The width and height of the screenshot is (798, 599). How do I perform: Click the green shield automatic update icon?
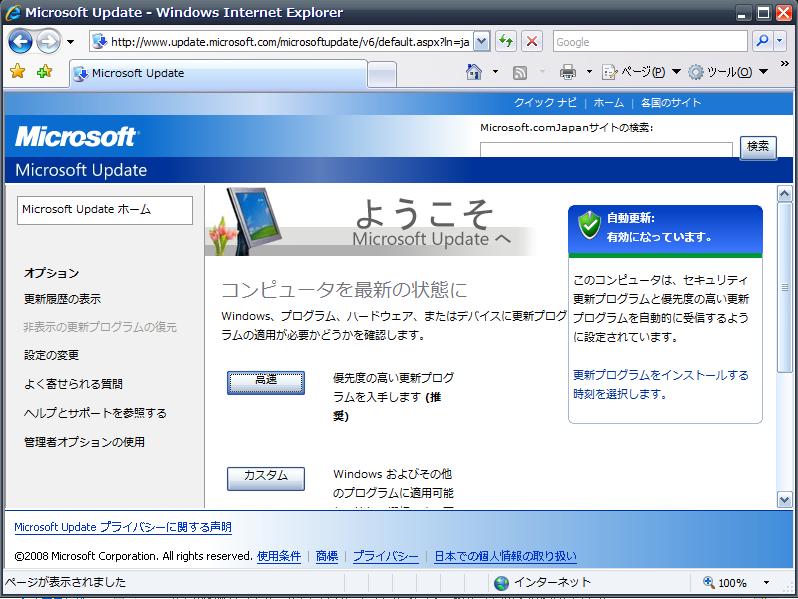point(589,225)
